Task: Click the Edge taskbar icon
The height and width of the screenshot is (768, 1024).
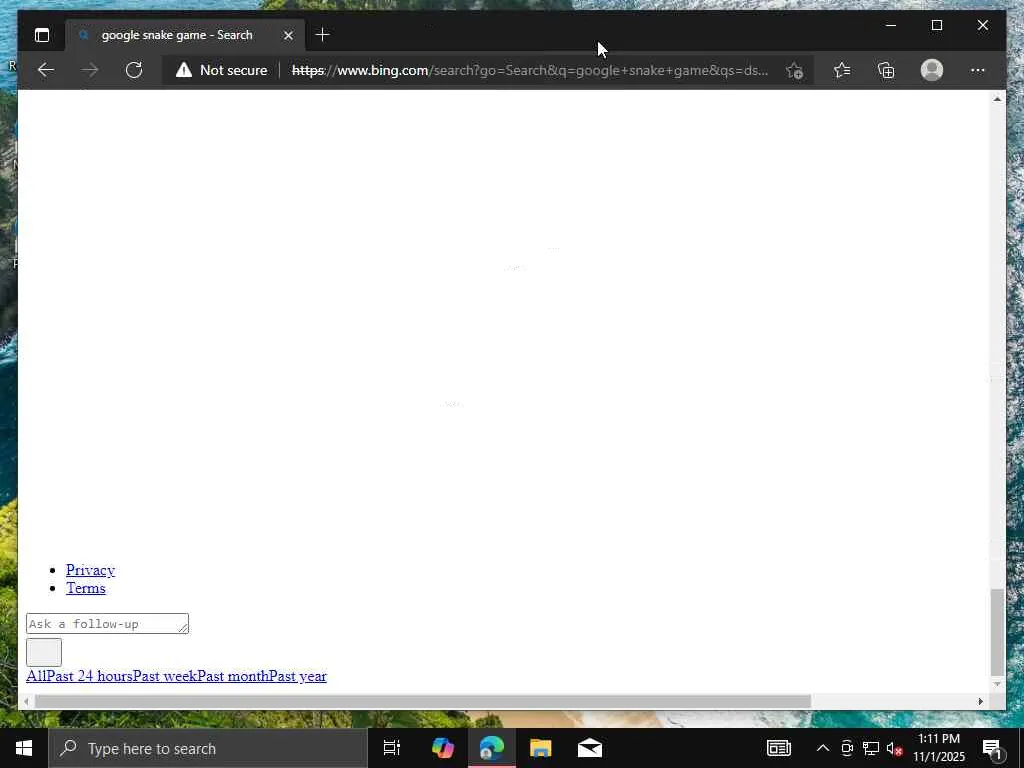Action: [x=492, y=748]
